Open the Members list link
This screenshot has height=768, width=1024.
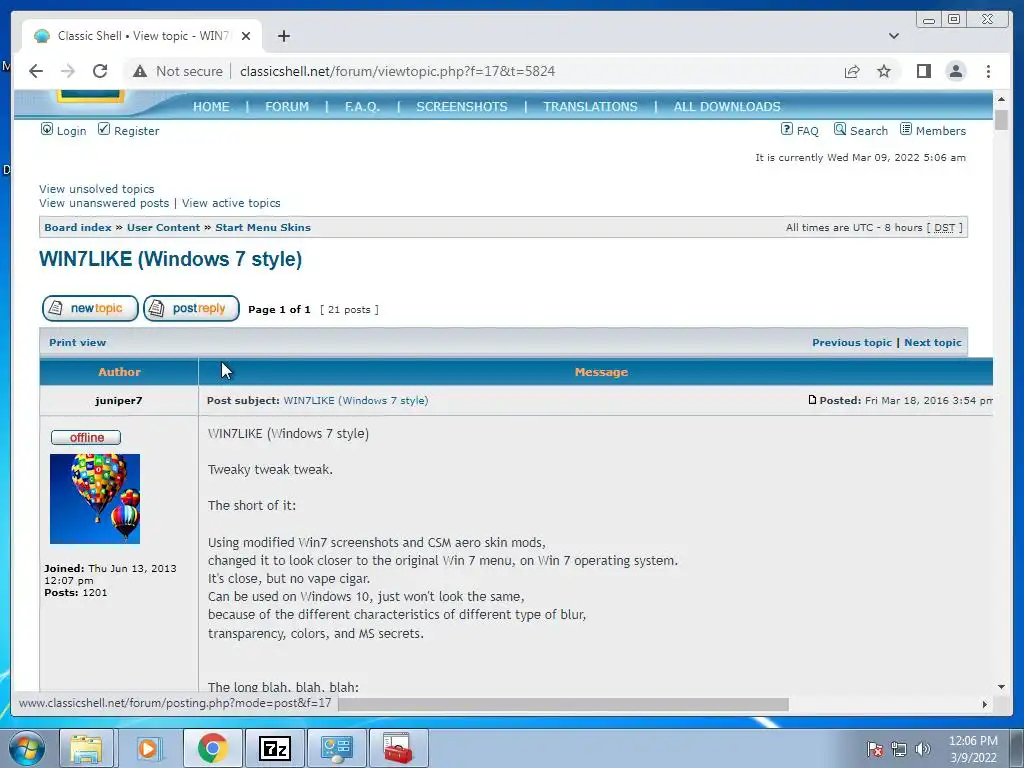click(x=940, y=131)
